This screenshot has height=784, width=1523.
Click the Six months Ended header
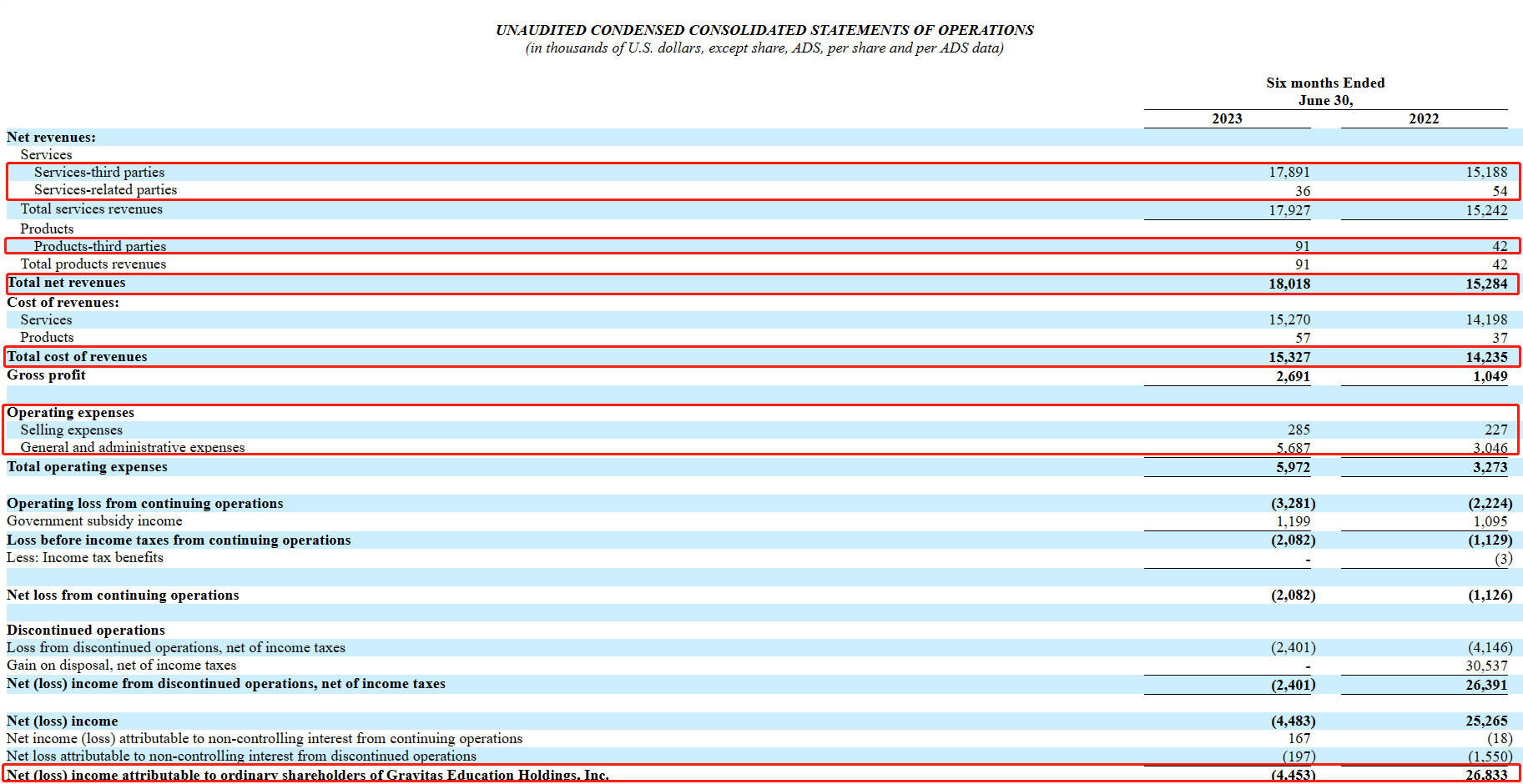click(1325, 83)
